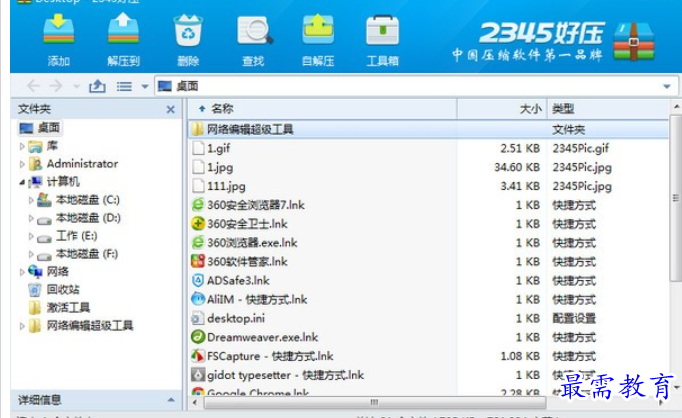Viewport: 682px width, 418px height.
Task: Click the 配置设置 type cell
Action: 574,318
